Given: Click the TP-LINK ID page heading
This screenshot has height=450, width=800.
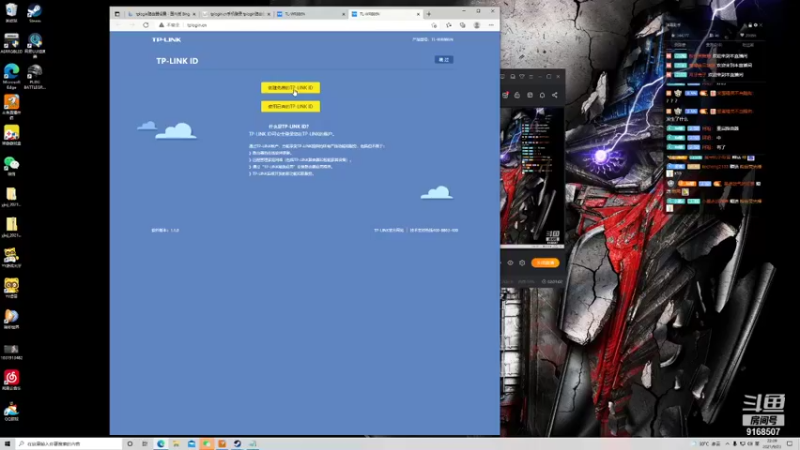Looking at the screenshot, I should click(x=177, y=61).
